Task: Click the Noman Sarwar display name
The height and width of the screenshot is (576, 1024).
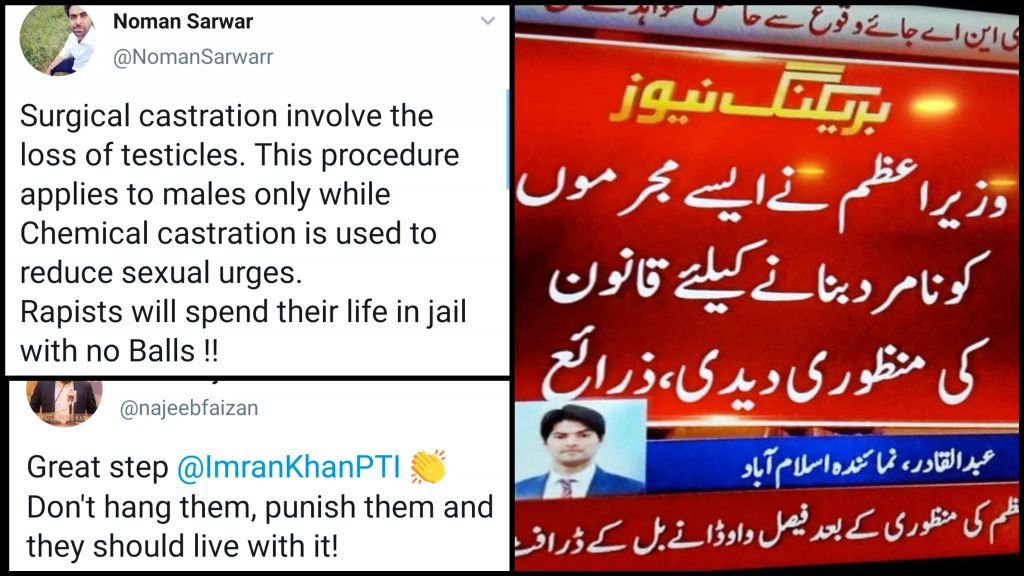Action: click(183, 22)
